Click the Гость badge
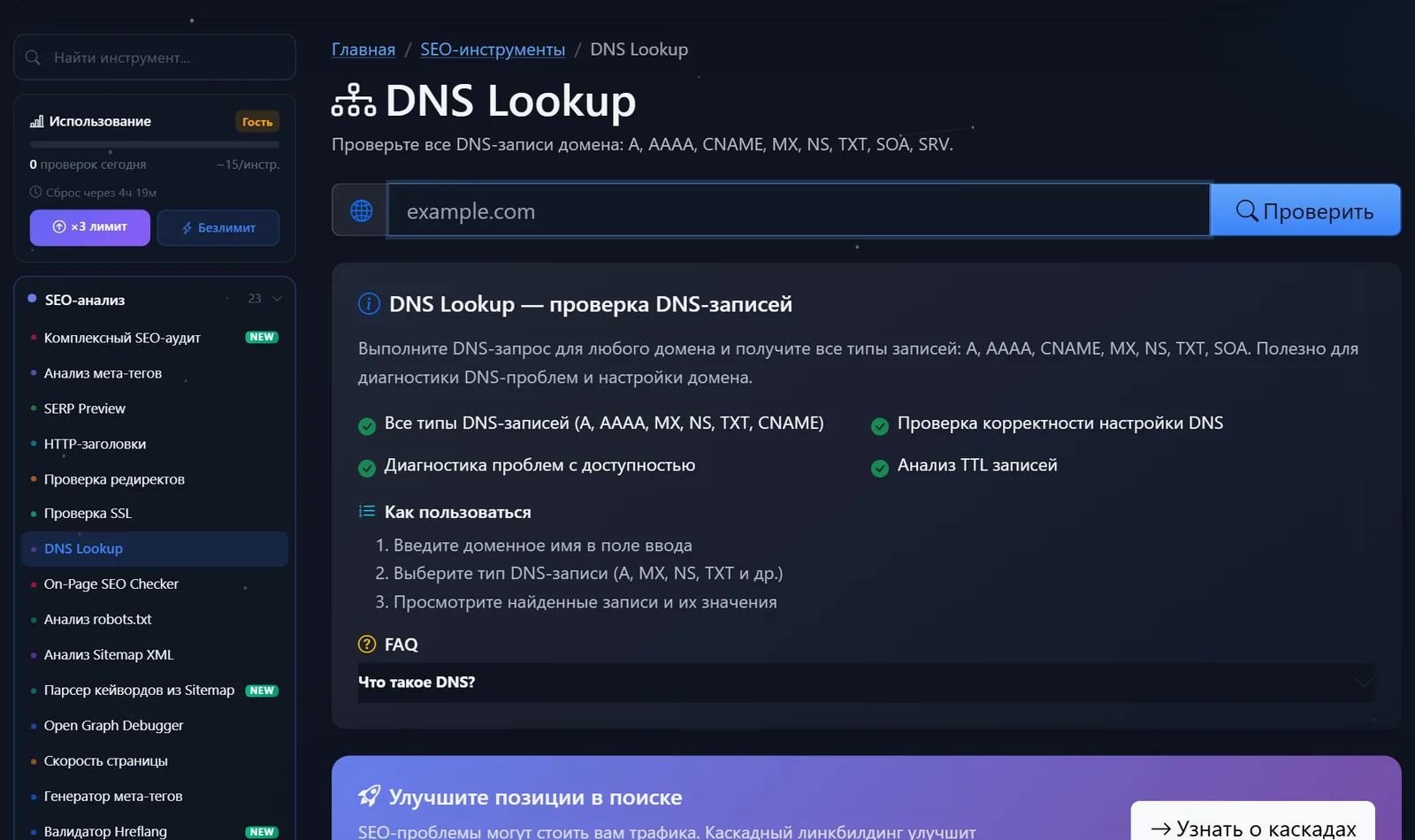This screenshot has width=1415, height=840. pyautogui.click(x=257, y=122)
